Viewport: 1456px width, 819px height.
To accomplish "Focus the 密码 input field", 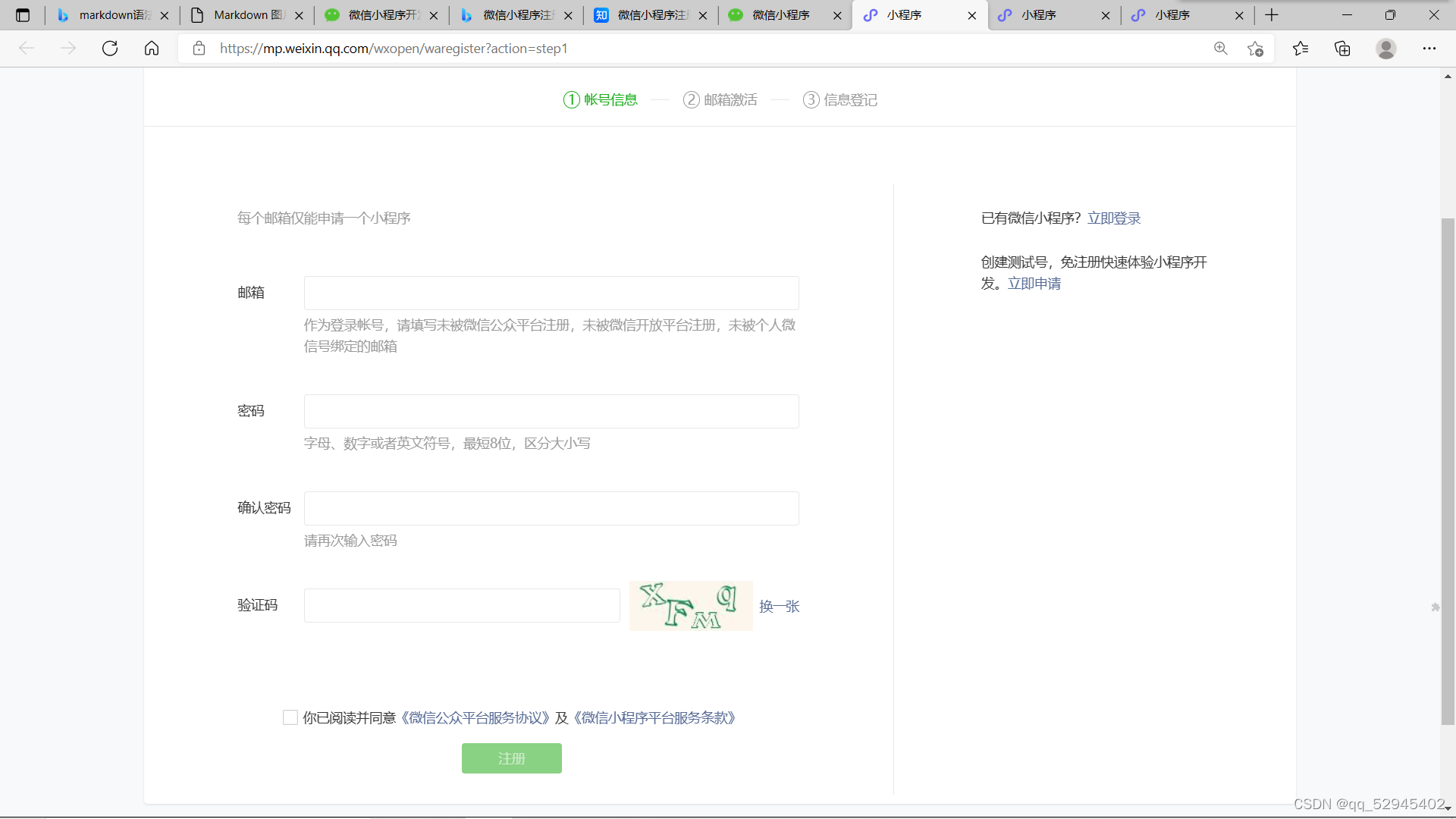I will (x=551, y=411).
